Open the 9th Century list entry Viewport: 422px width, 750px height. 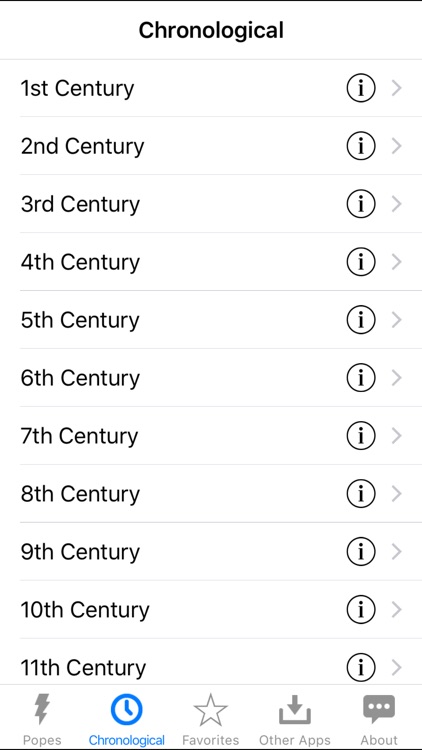[211, 551]
